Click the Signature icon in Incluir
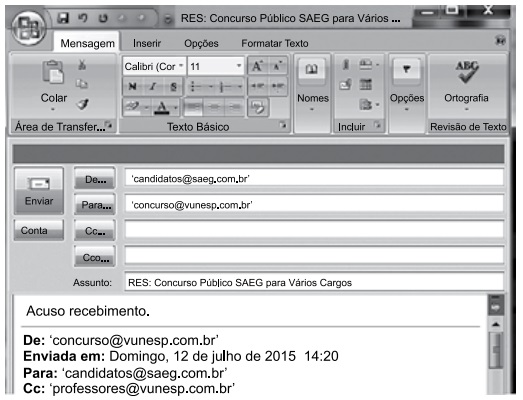Image resolution: width=523 pixels, height=400 pixels. click(x=366, y=104)
